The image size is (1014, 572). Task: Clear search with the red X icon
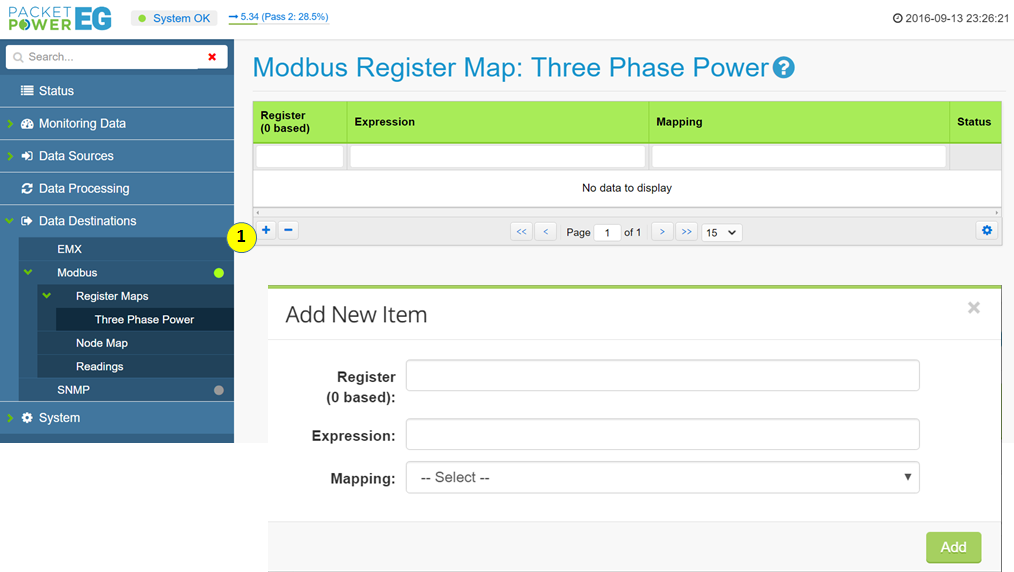212,57
